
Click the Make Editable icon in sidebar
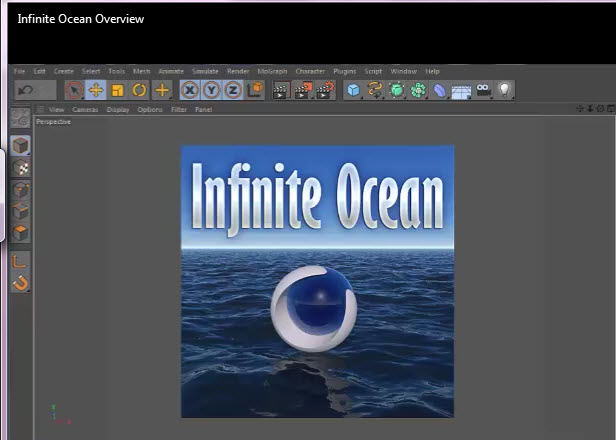20,118
